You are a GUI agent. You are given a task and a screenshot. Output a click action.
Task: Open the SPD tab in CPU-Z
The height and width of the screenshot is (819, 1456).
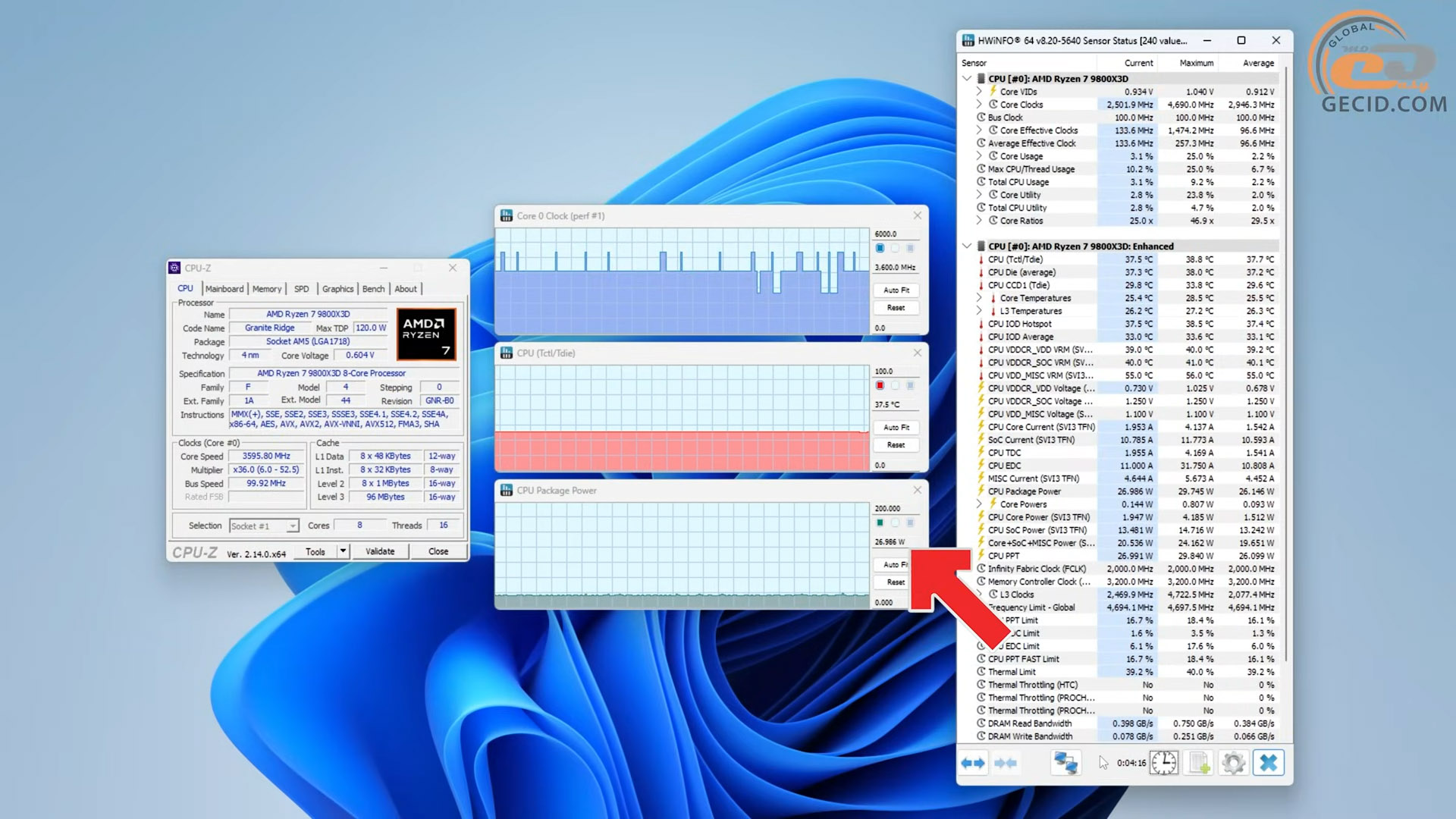[x=302, y=289]
